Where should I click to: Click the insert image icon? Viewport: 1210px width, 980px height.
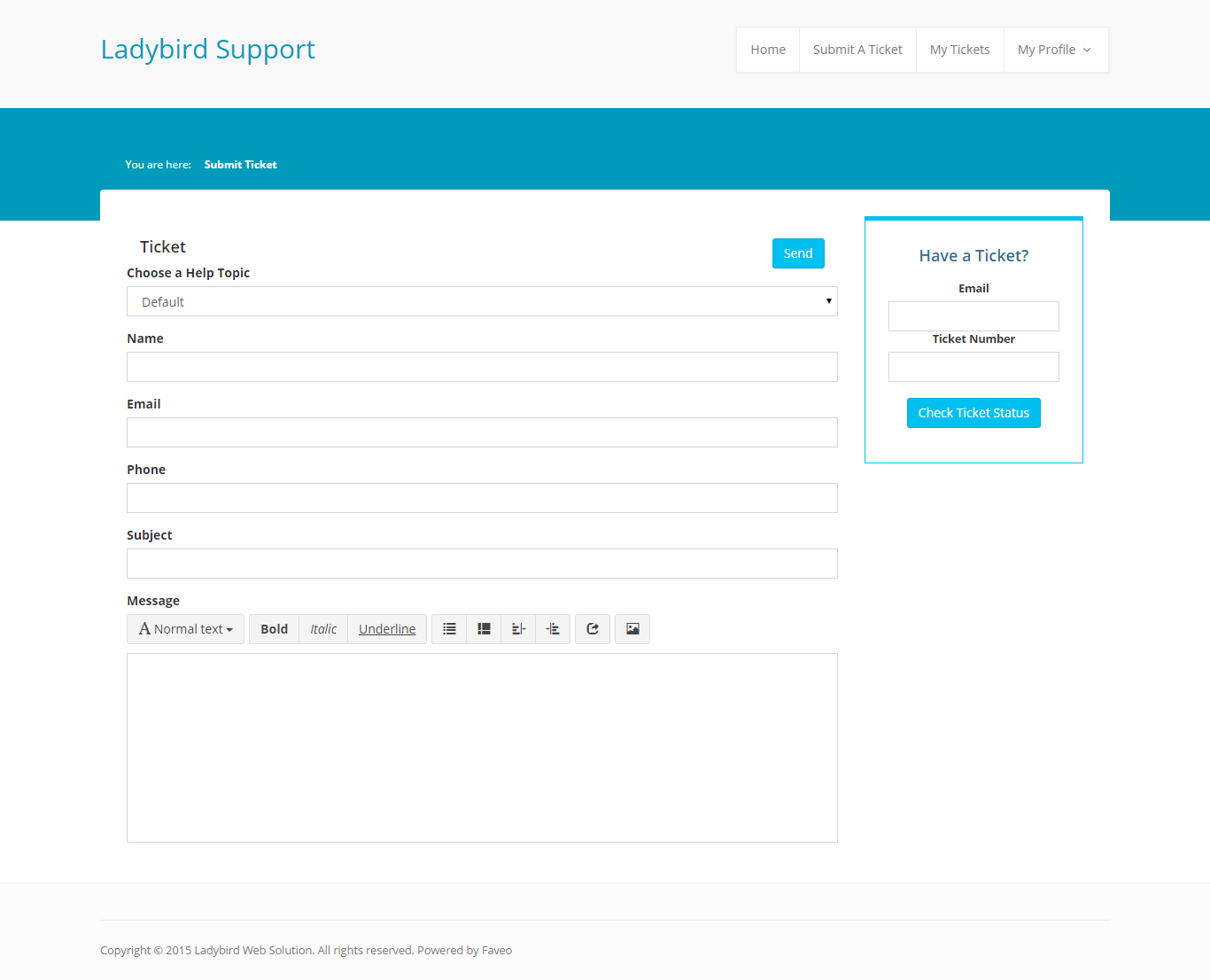(632, 629)
